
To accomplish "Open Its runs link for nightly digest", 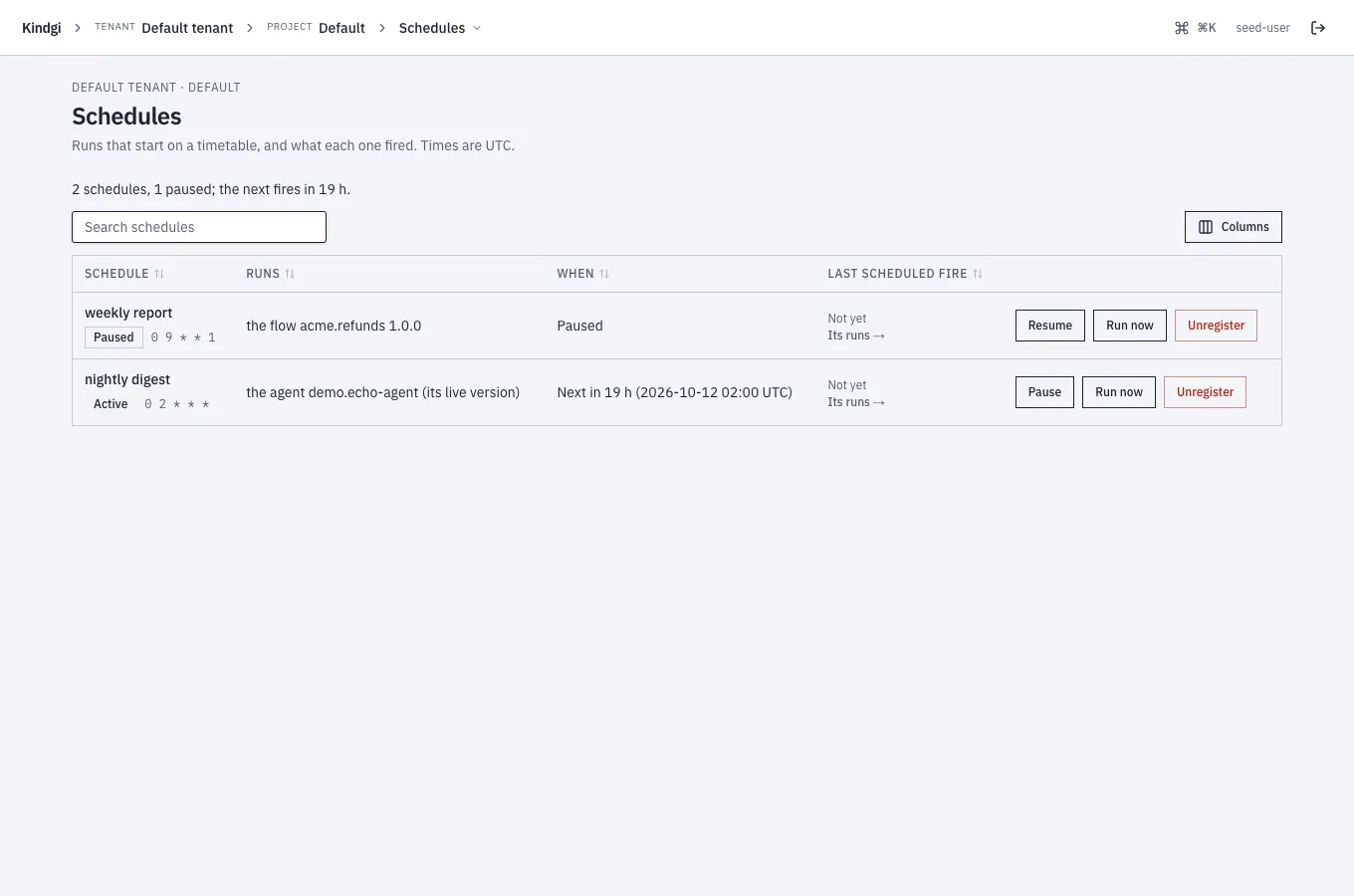I will [856, 402].
